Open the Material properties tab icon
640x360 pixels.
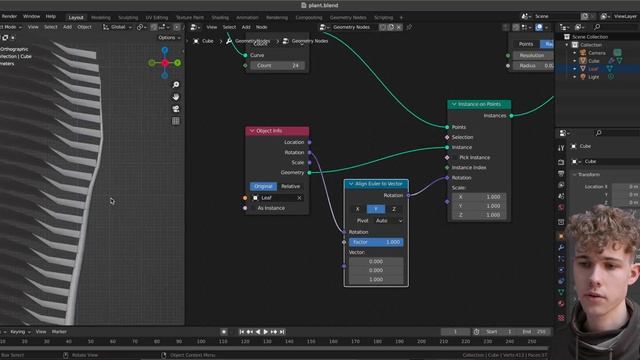coord(561,303)
